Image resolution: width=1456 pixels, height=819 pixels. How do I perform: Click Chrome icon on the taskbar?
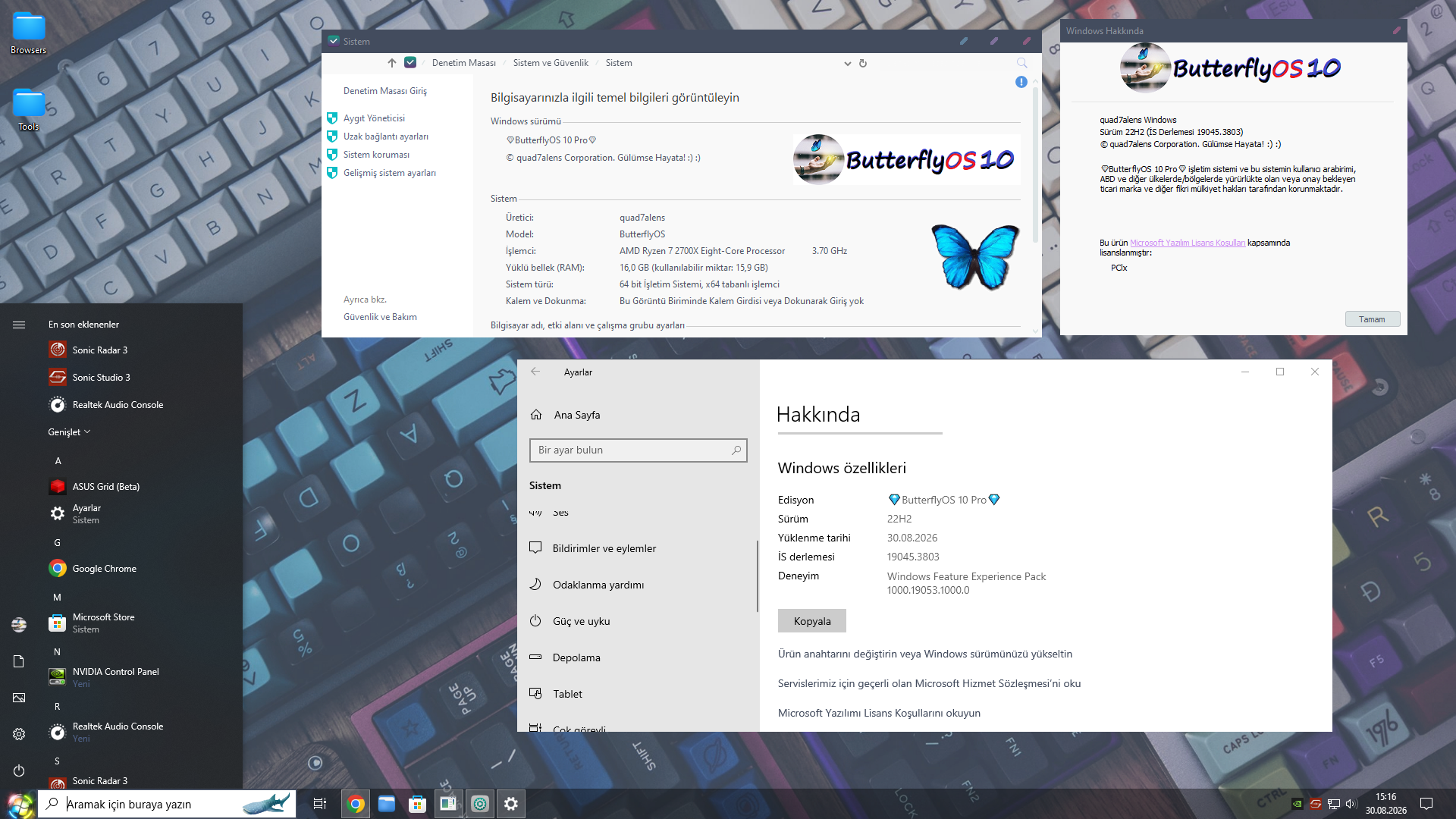pos(356,804)
